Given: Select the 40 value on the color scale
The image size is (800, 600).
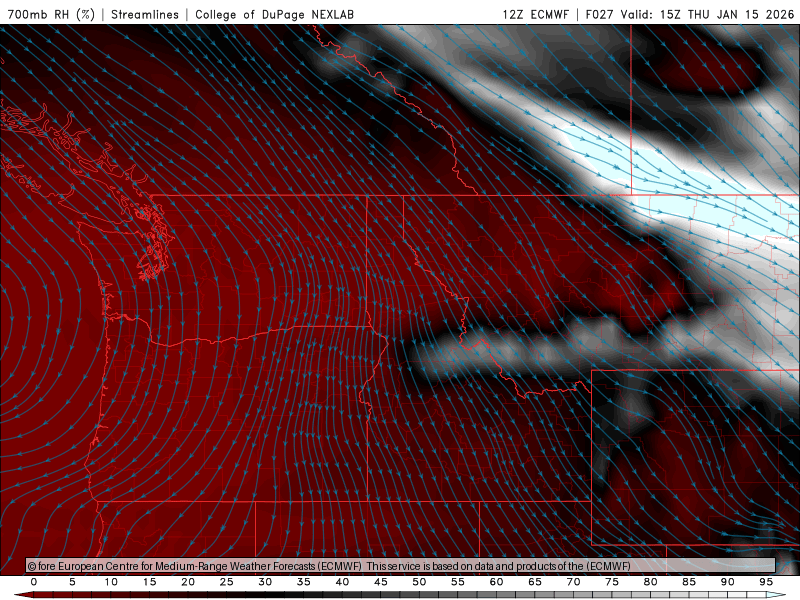Looking at the screenshot, I should coord(342,582).
